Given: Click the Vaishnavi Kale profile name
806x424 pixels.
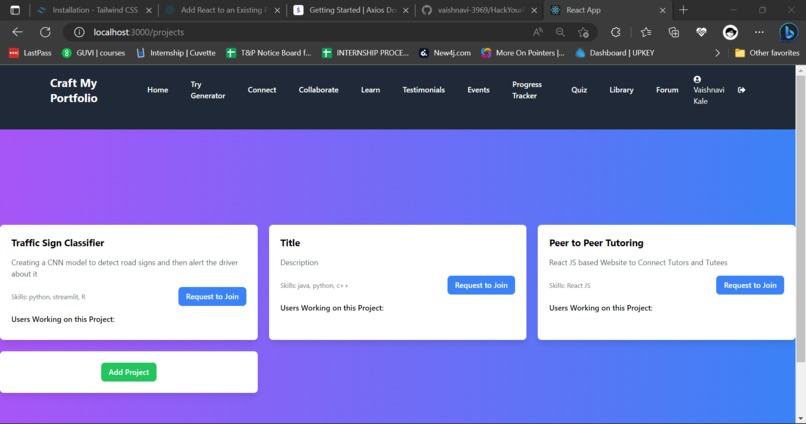Looking at the screenshot, I should coord(708,96).
